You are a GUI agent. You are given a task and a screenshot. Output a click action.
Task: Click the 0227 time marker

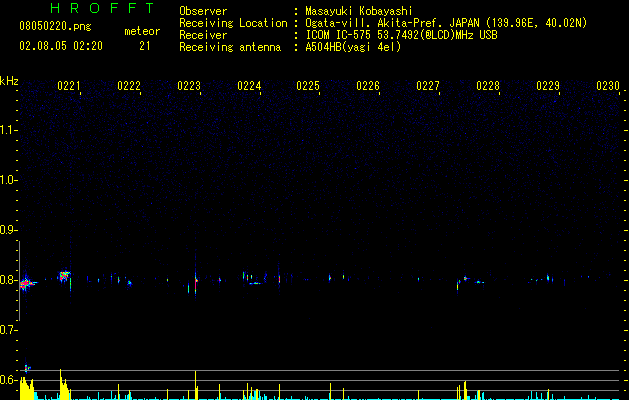click(x=428, y=86)
